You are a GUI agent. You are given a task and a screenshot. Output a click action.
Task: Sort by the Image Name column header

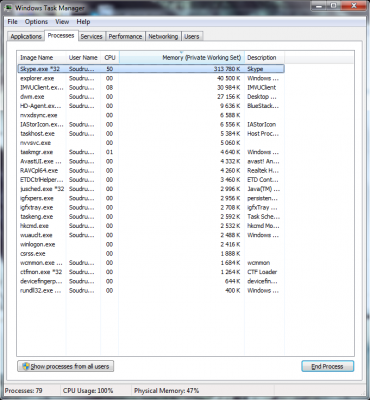[41, 57]
